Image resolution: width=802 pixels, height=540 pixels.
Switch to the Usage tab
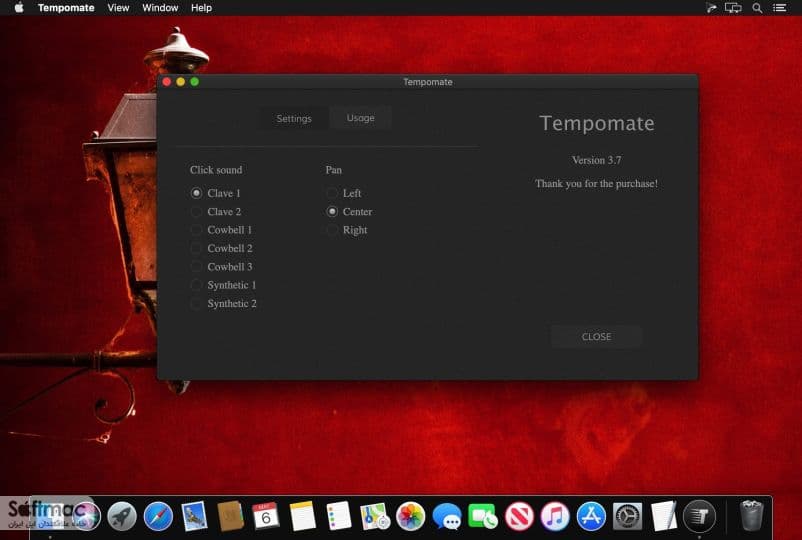click(361, 118)
